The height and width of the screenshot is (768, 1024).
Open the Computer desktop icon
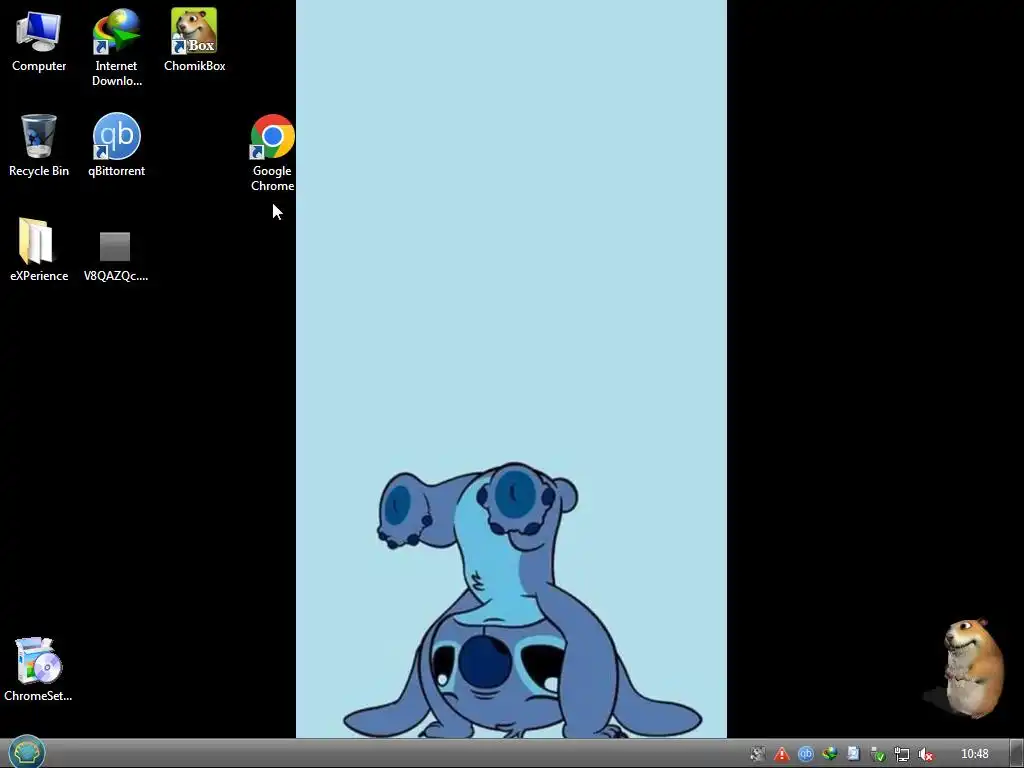tap(39, 40)
